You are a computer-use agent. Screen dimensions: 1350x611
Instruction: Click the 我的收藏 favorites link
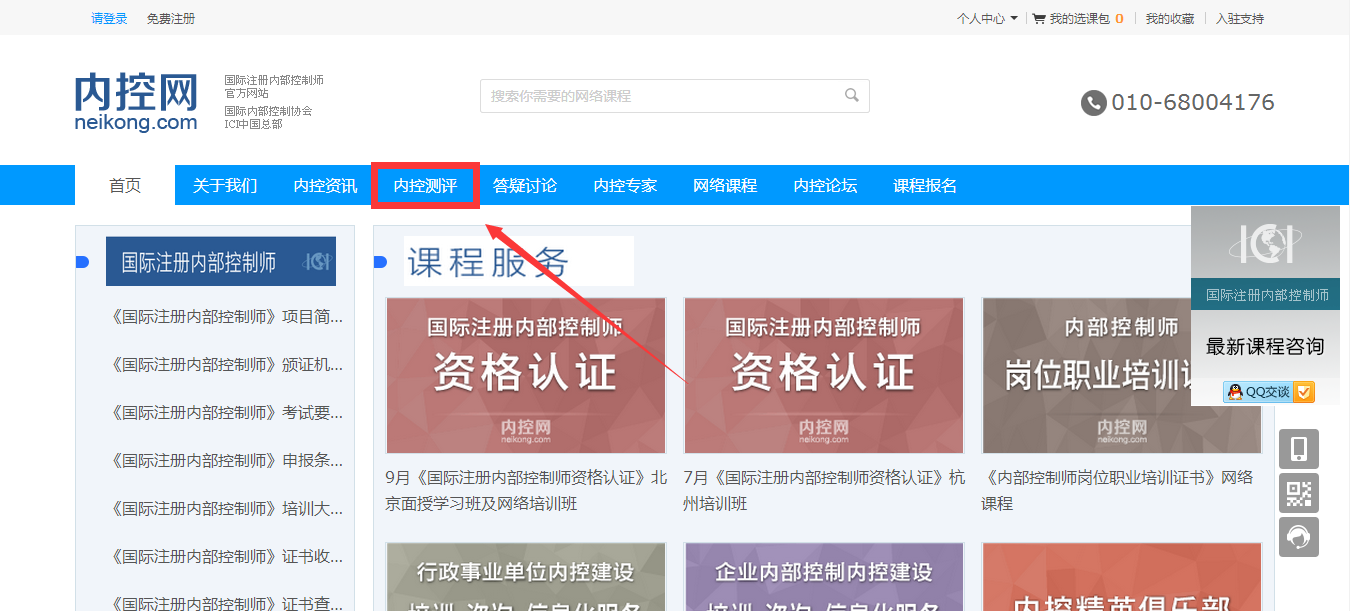tap(1169, 18)
